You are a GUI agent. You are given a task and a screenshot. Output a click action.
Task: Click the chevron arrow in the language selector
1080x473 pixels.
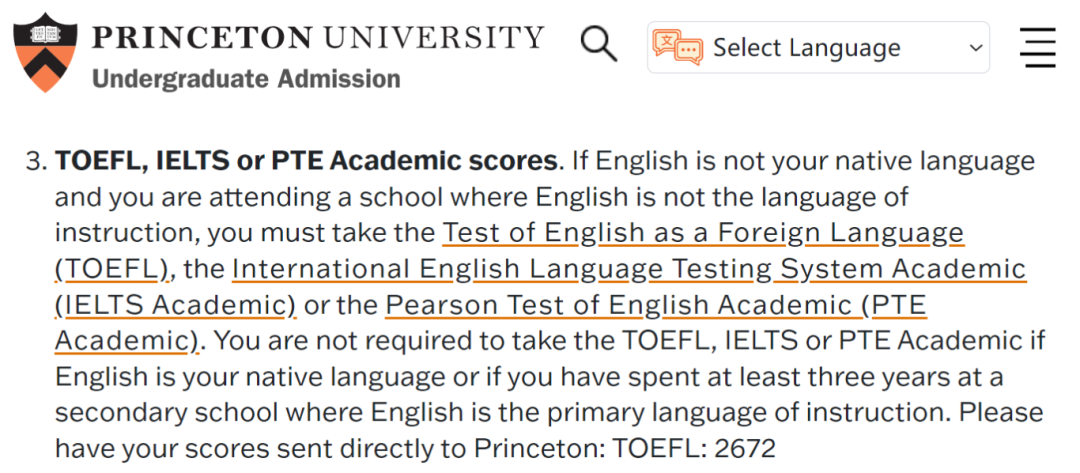pyautogui.click(x=975, y=48)
